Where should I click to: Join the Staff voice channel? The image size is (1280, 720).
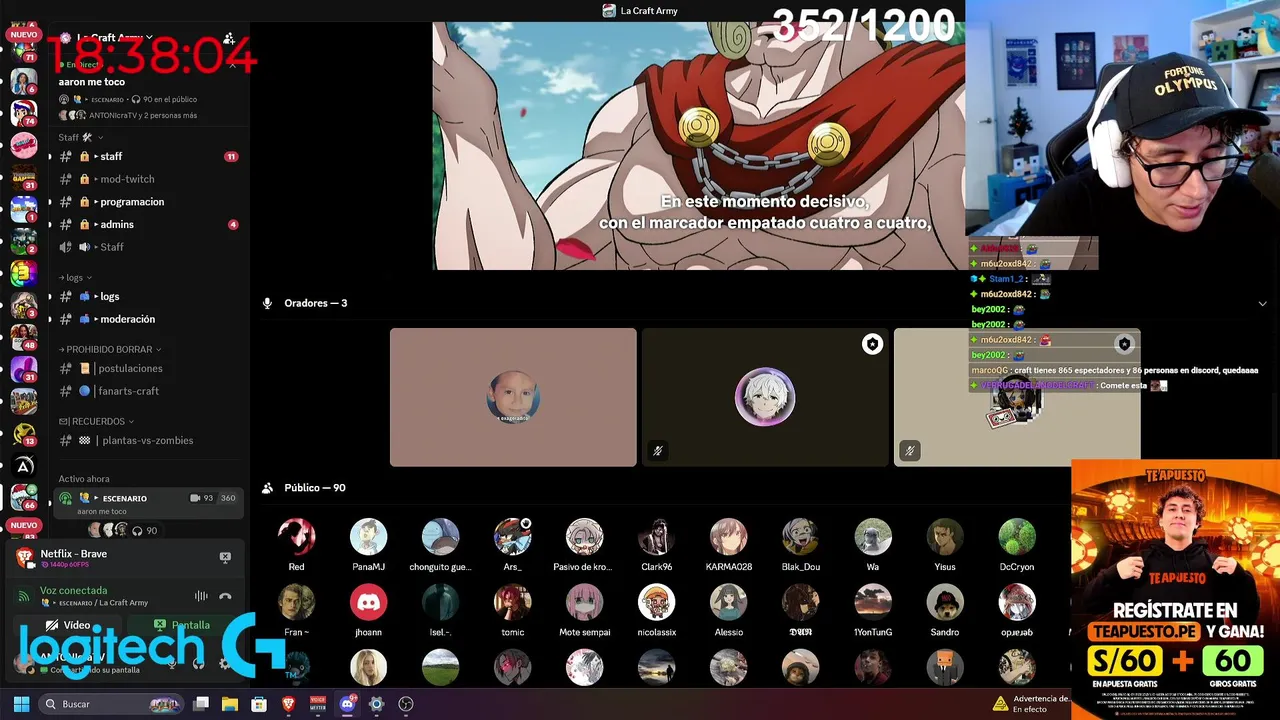[148, 247]
